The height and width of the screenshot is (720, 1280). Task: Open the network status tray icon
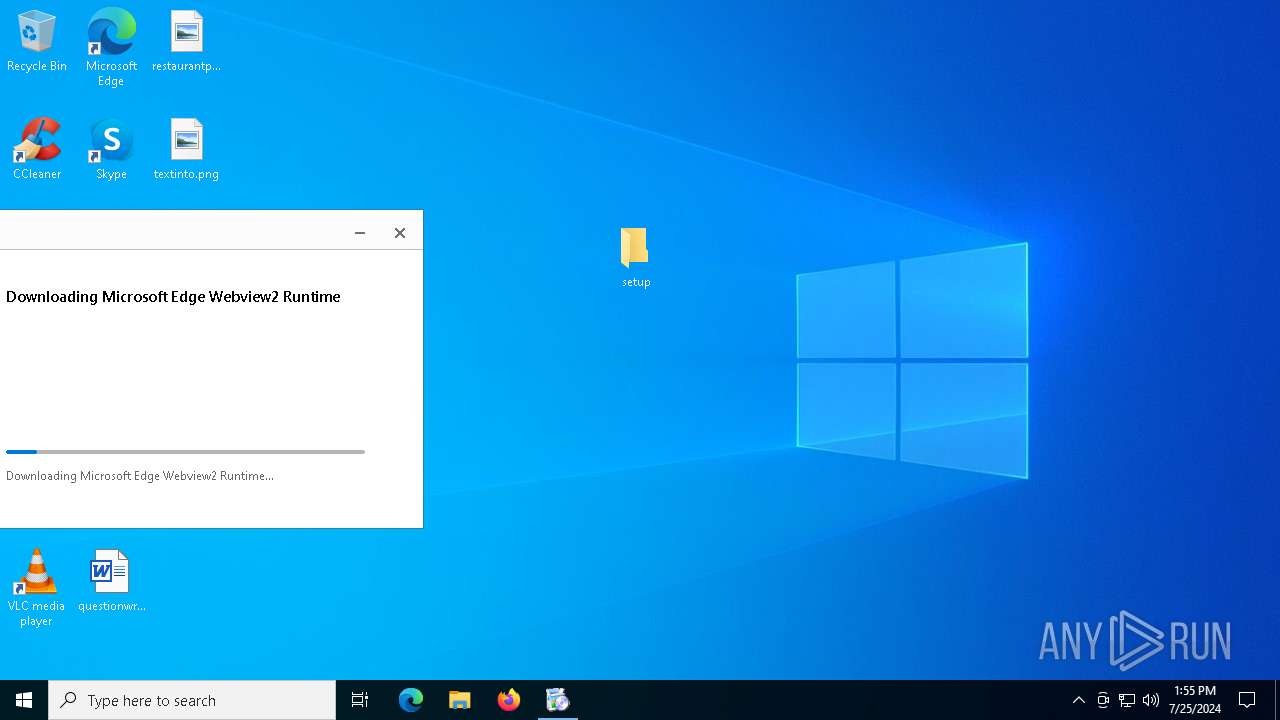(x=1127, y=700)
